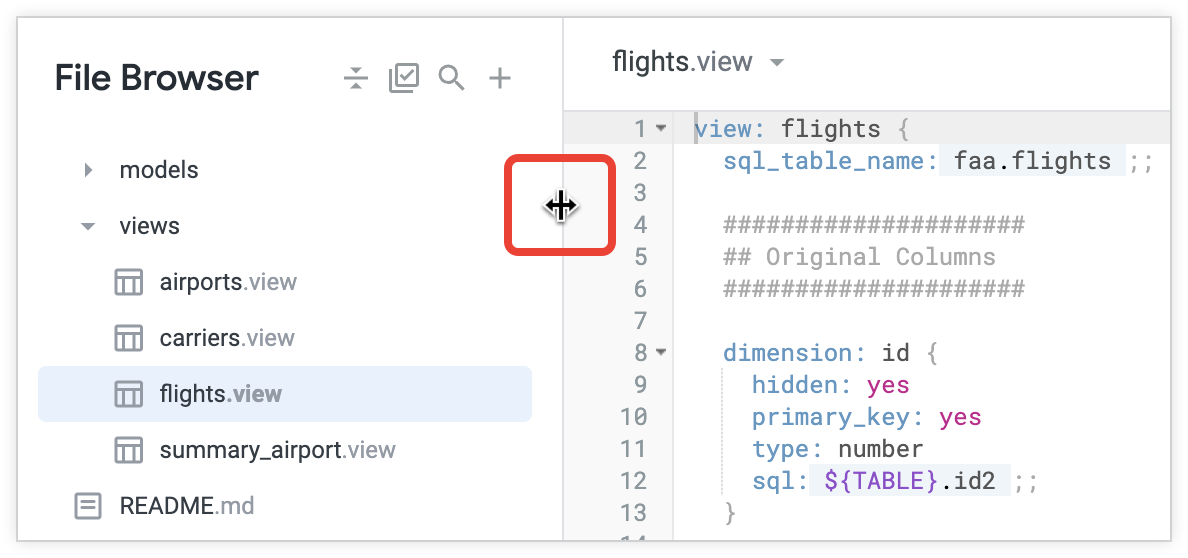
Task: Expand the models folder arrow
Action: [x=88, y=170]
